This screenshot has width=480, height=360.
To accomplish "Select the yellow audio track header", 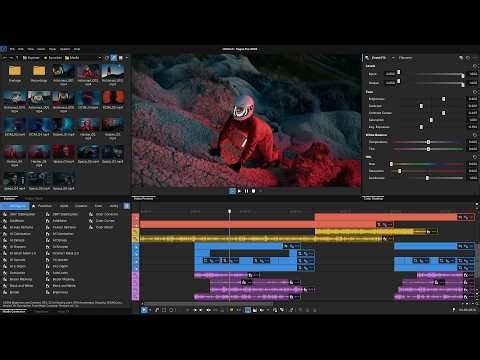I will (x=136, y=235).
